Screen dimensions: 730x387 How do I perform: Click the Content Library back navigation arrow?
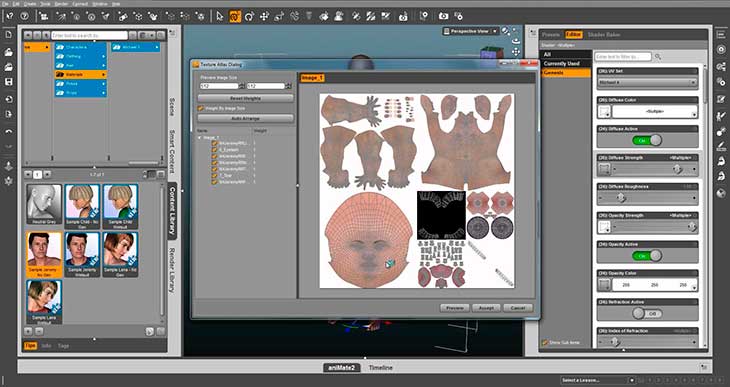(28, 35)
